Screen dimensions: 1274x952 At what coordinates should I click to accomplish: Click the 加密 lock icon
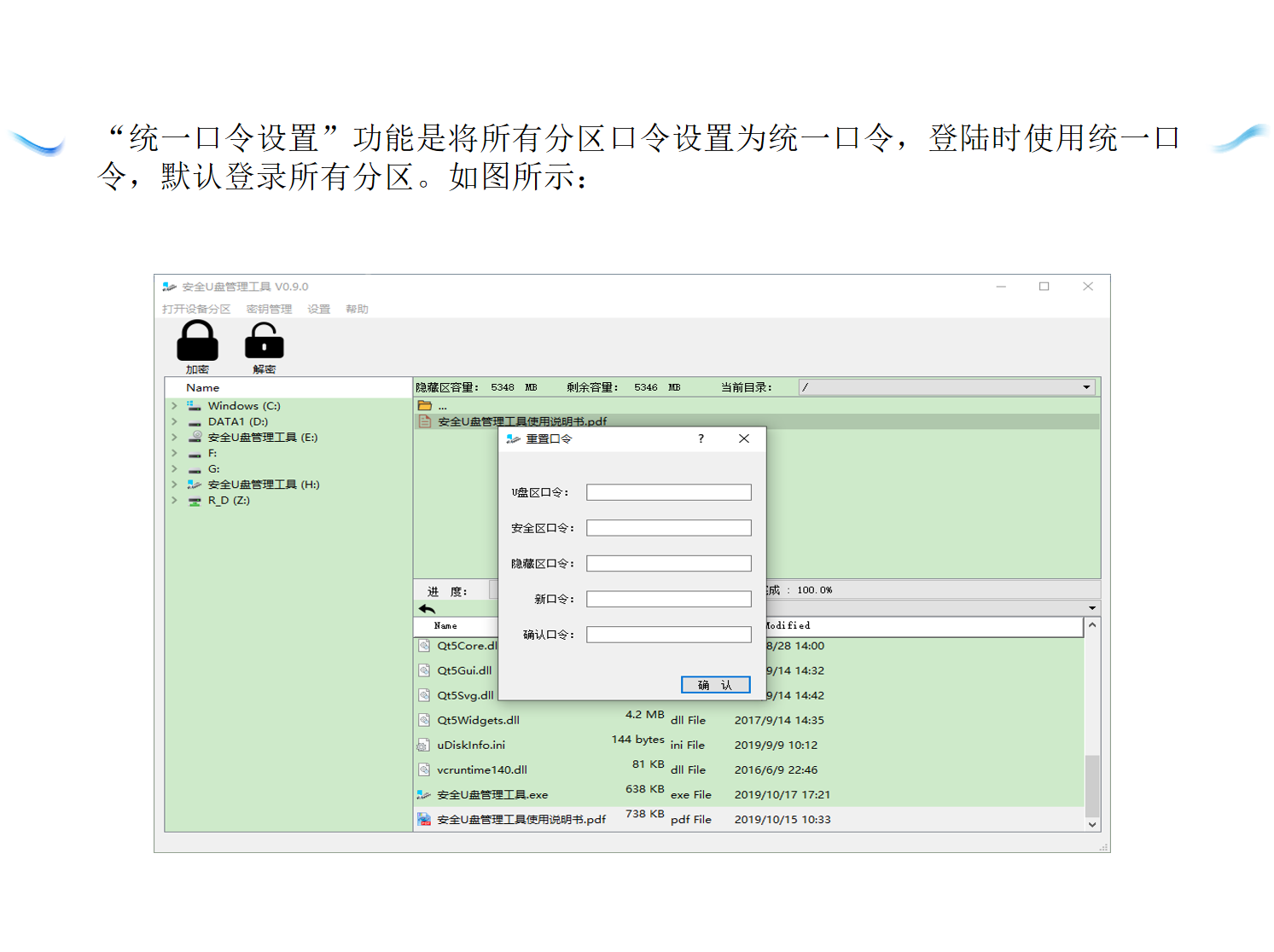pyautogui.click(x=197, y=342)
